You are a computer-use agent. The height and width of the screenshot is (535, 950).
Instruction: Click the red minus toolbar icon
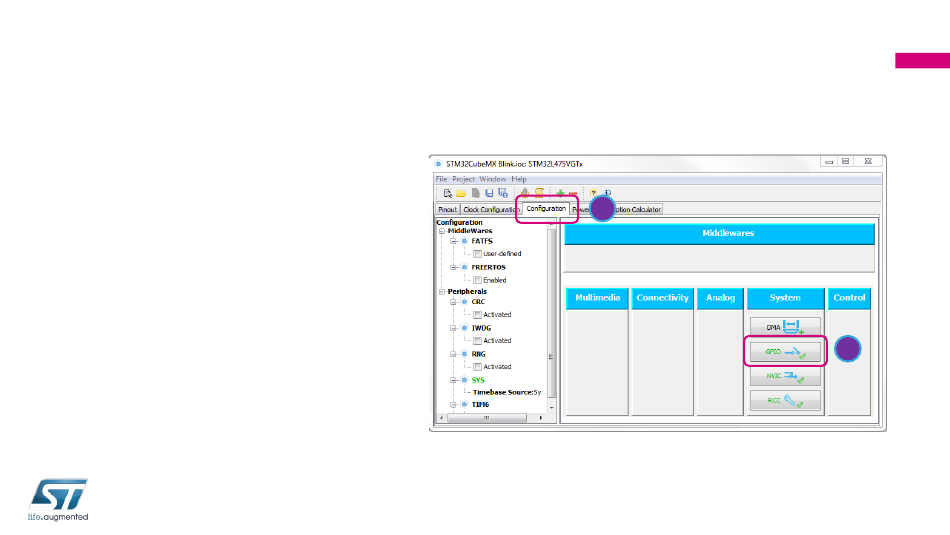pos(573,192)
